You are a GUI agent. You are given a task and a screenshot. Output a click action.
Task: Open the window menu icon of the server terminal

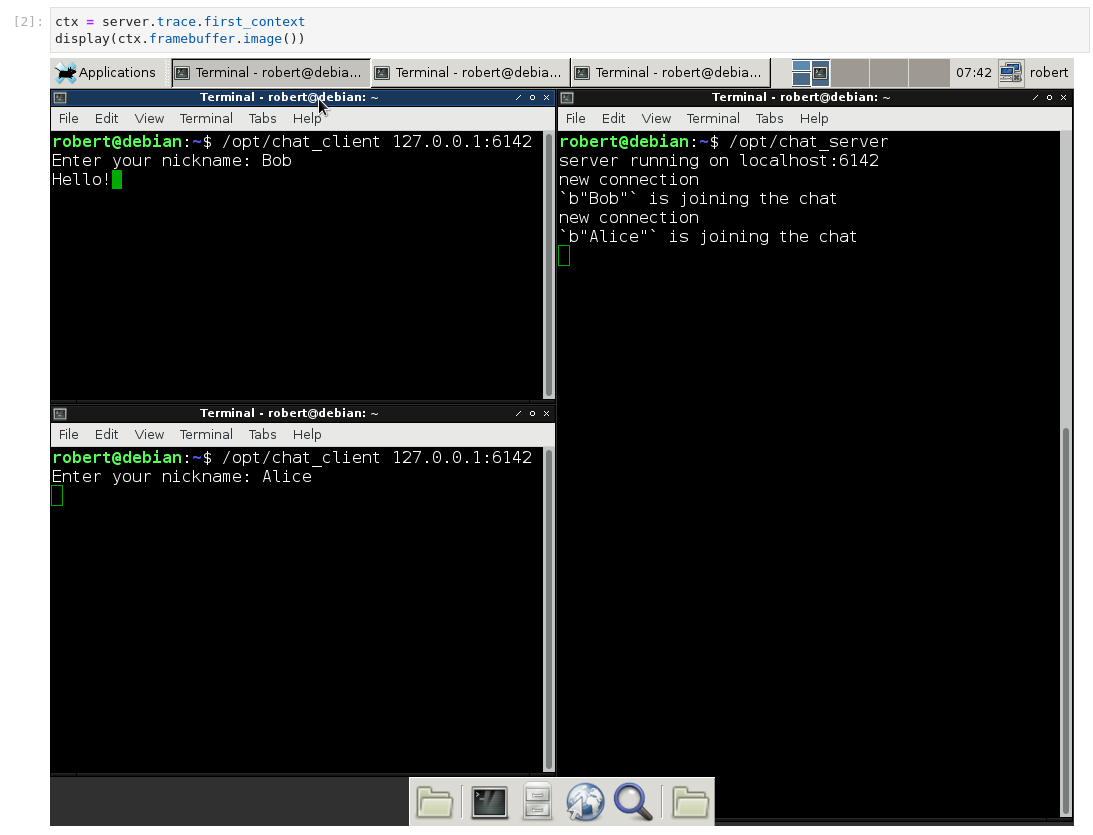(x=565, y=97)
